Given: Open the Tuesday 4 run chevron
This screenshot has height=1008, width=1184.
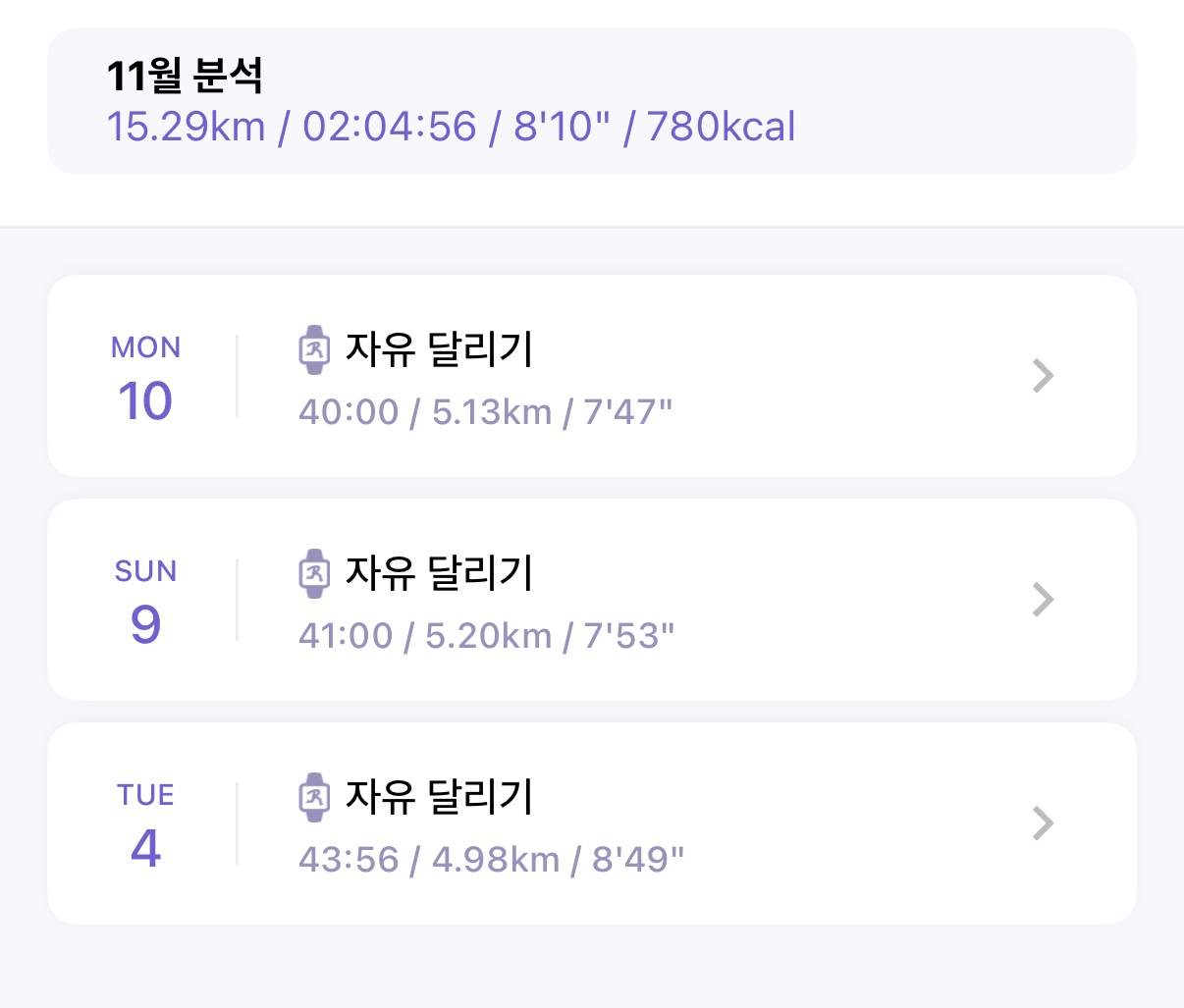Looking at the screenshot, I should pyautogui.click(x=1043, y=823).
